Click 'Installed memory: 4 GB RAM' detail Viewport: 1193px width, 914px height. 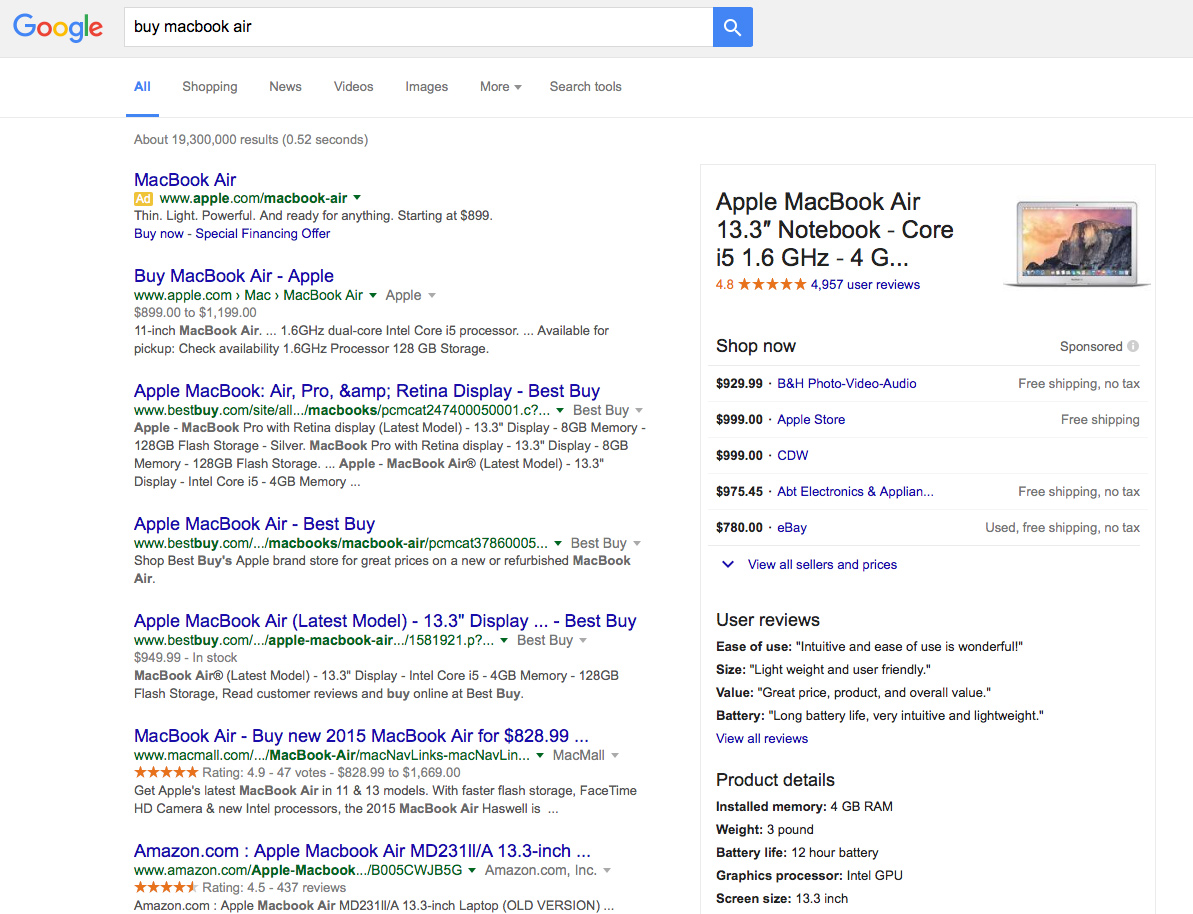tap(804, 807)
